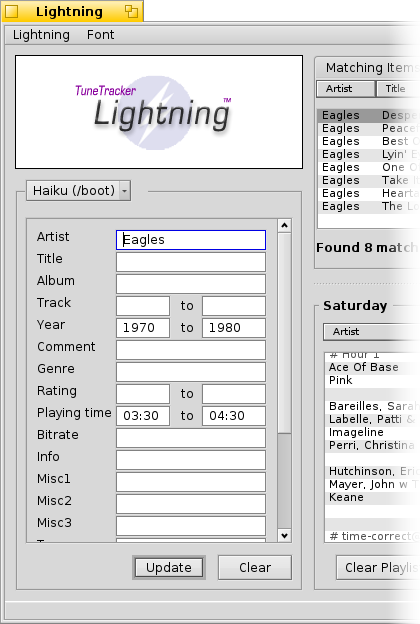The height and width of the screenshot is (624, 420).
Task: Focus the Misc3 search field
Action: coord(191,526)
